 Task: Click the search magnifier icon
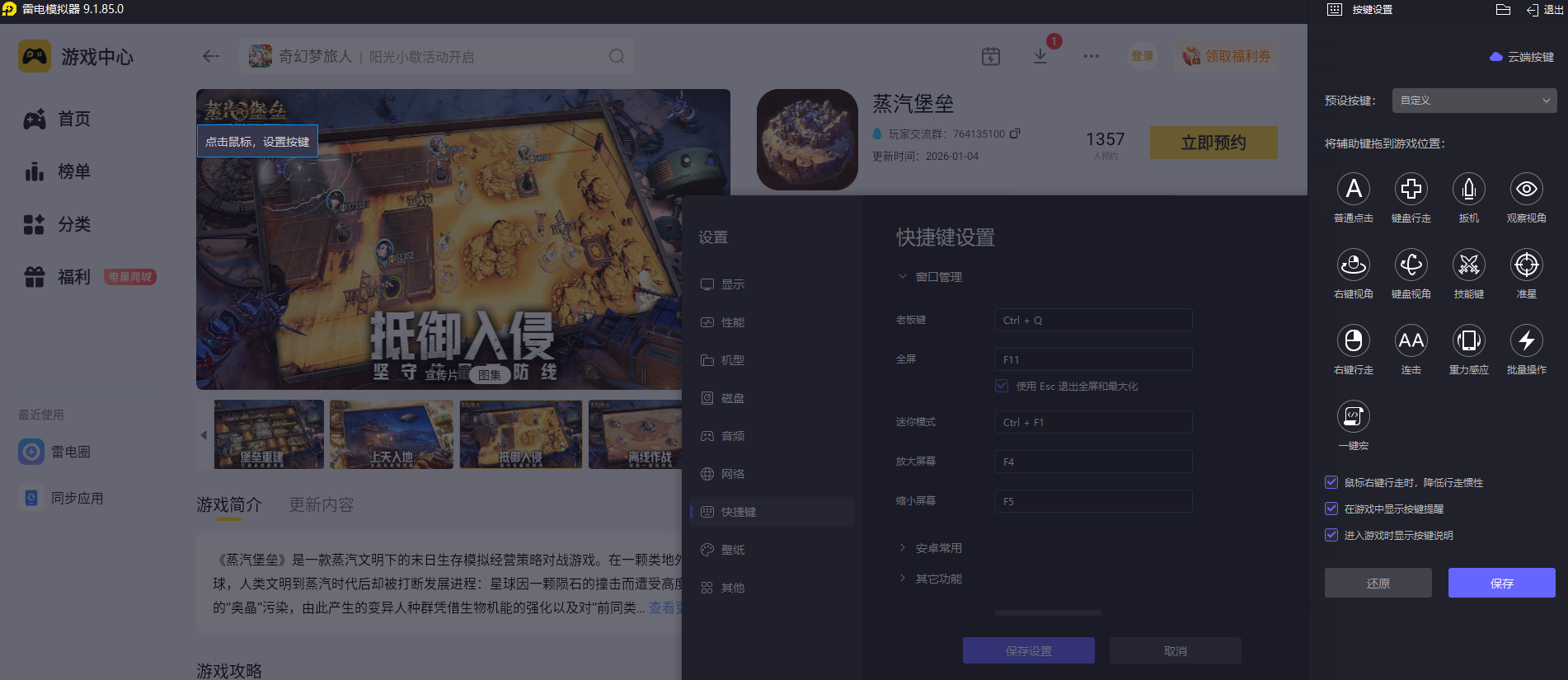point(617,56)
